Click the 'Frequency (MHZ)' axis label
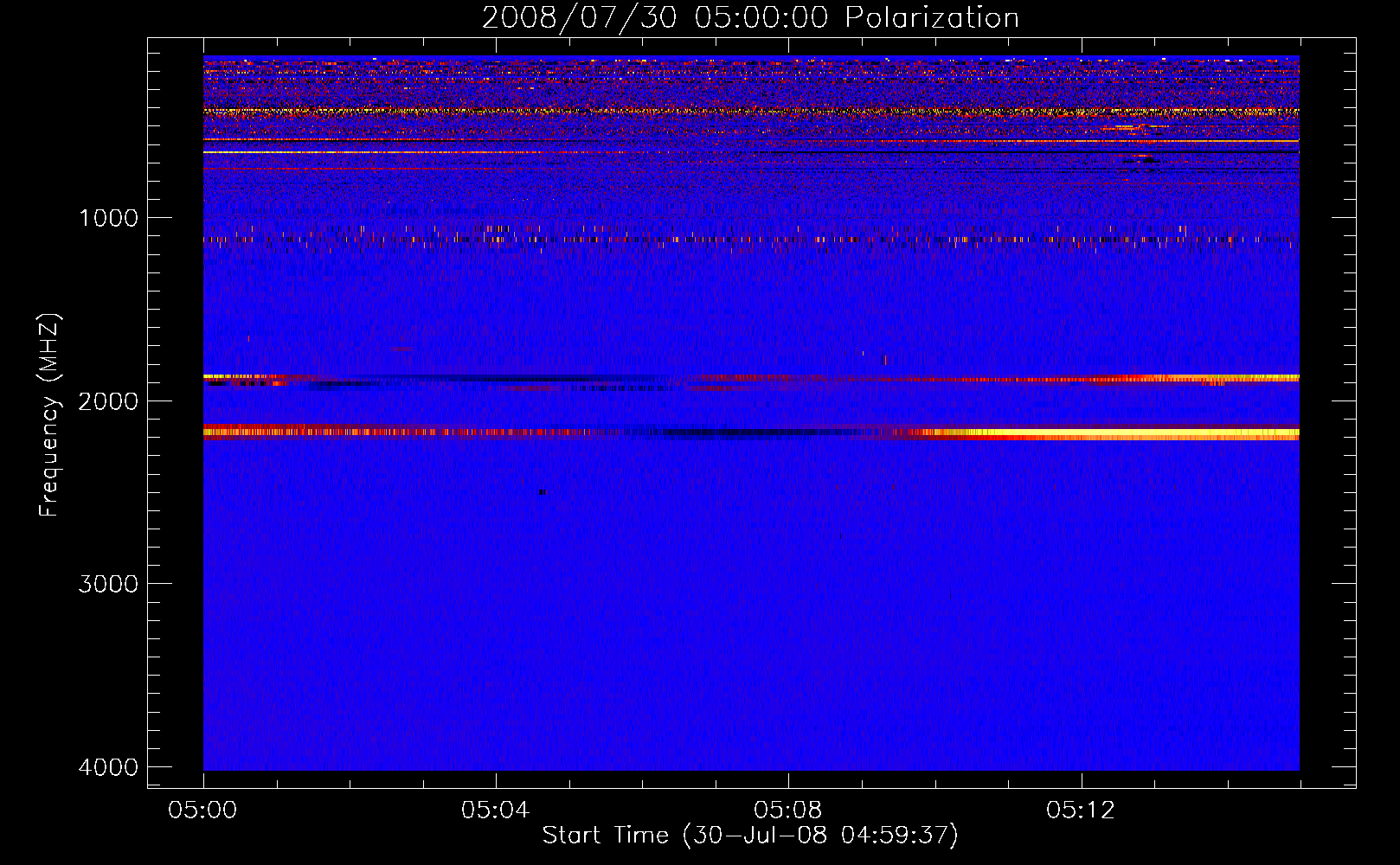The width and height of the screenshot is (1400, 865). click(49, 415)
